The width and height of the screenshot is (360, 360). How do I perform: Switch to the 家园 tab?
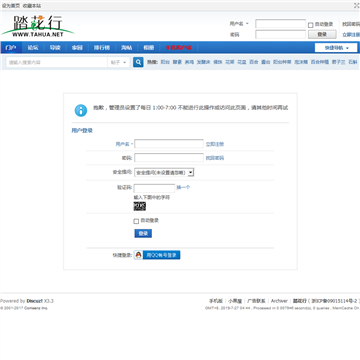(77, 48)
